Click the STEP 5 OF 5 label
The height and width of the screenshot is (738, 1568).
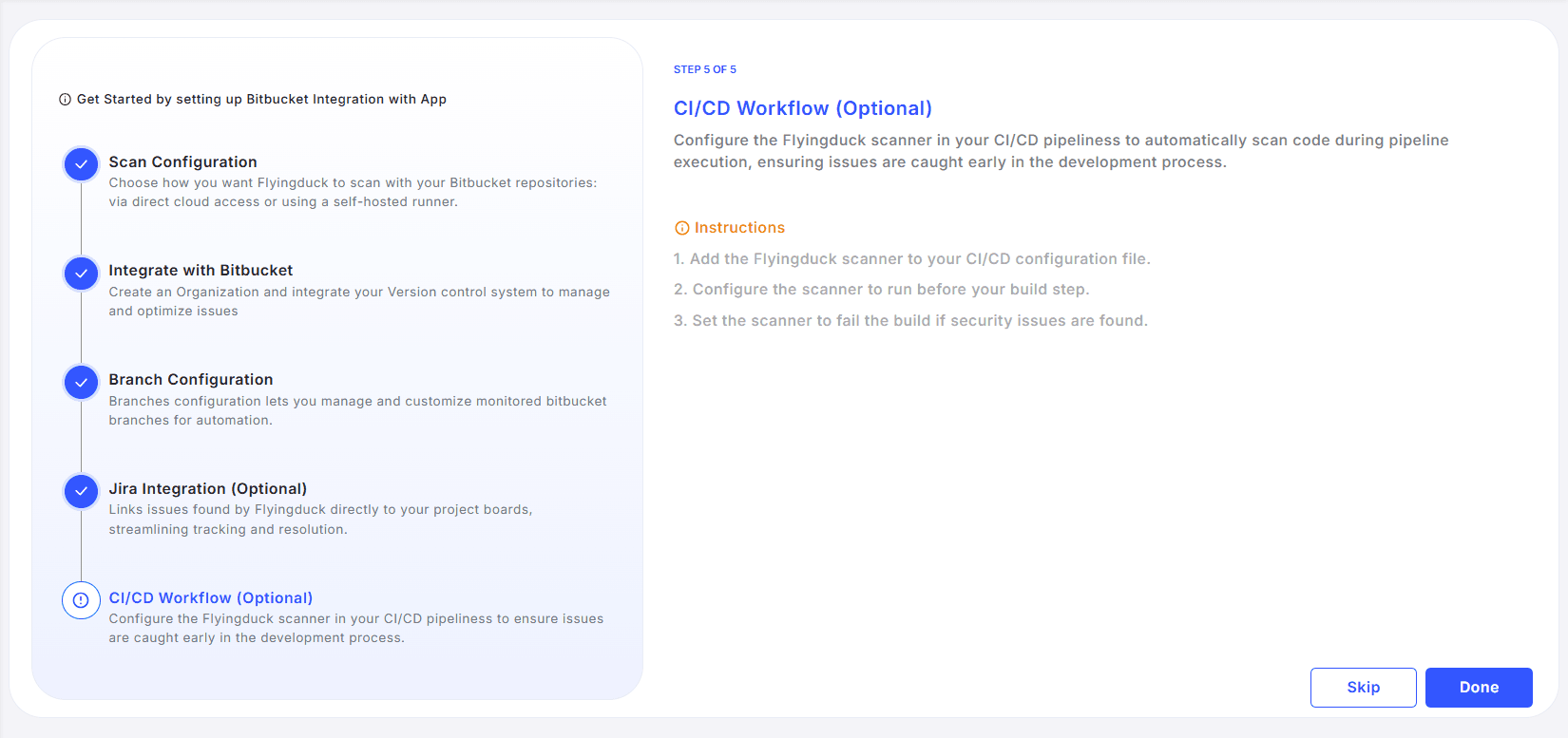click(704, 69)
